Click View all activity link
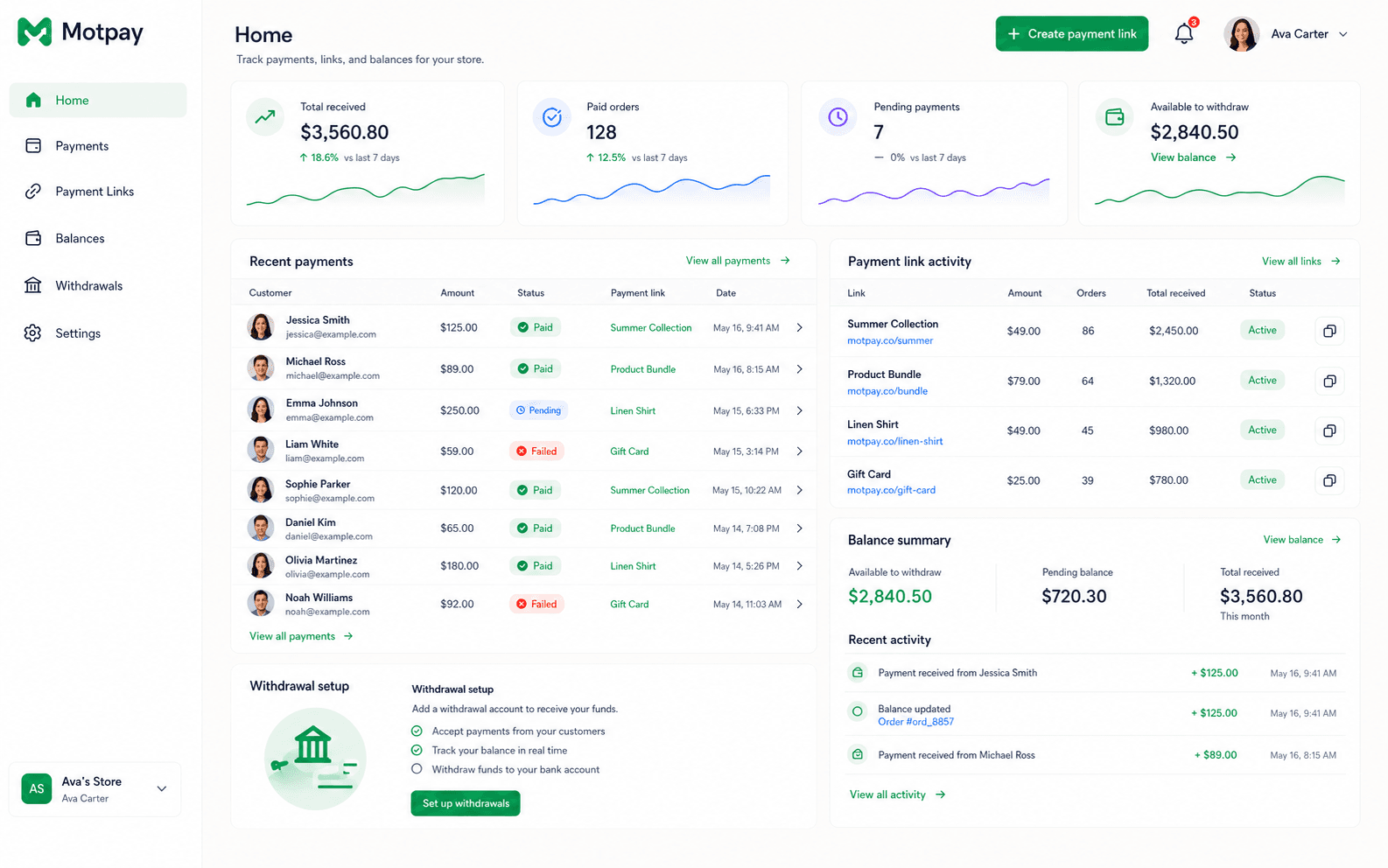 [x=898, y=794]
